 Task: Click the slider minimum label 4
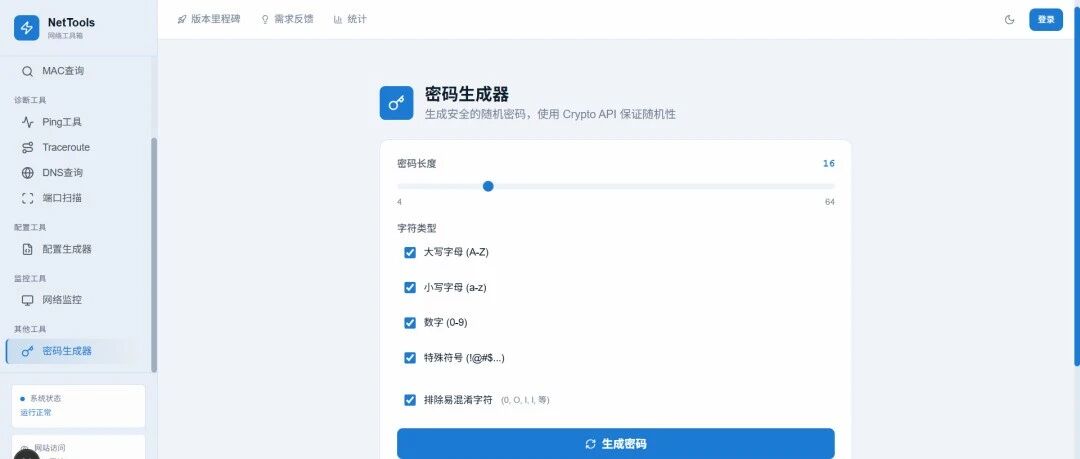click(399, 202)
